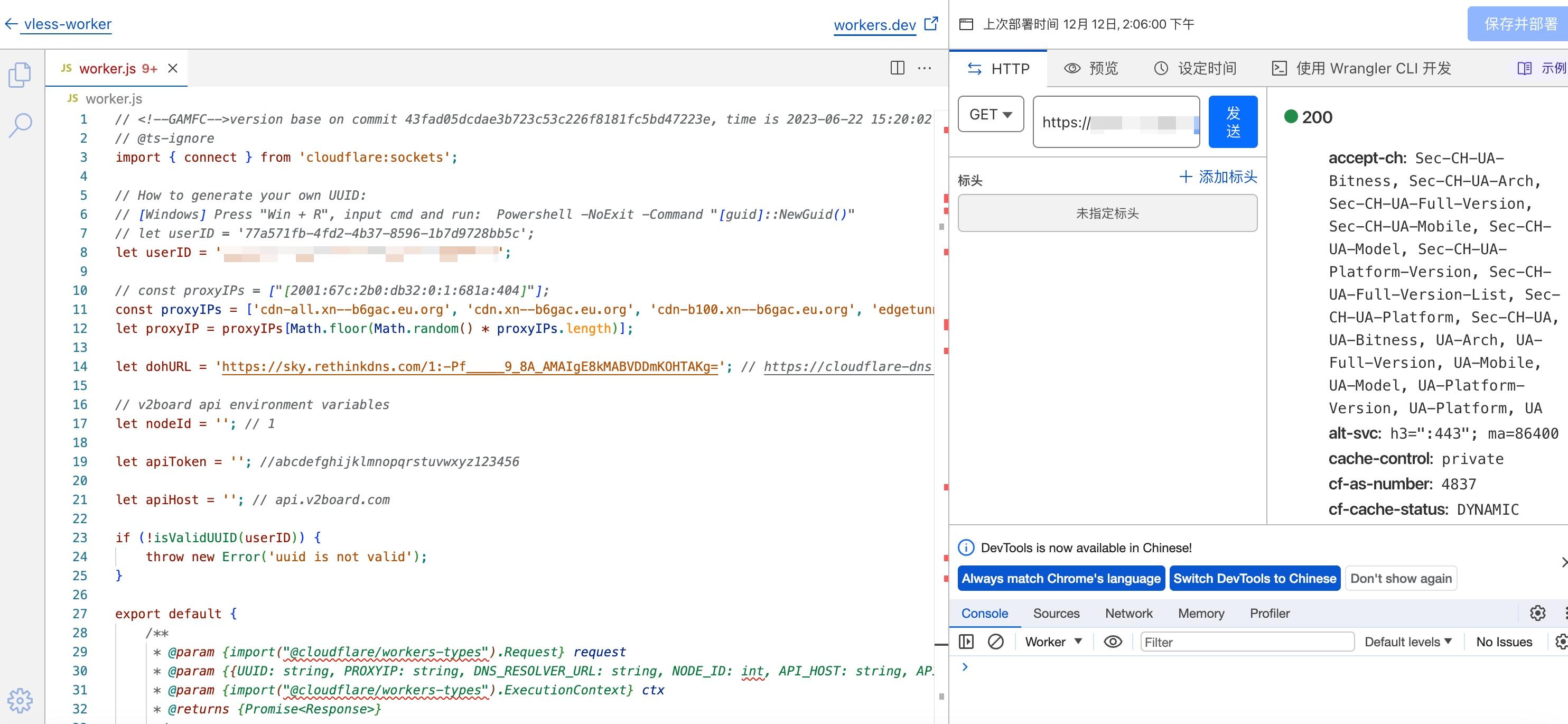Click the alt-svc response header

click(1443, 433)
